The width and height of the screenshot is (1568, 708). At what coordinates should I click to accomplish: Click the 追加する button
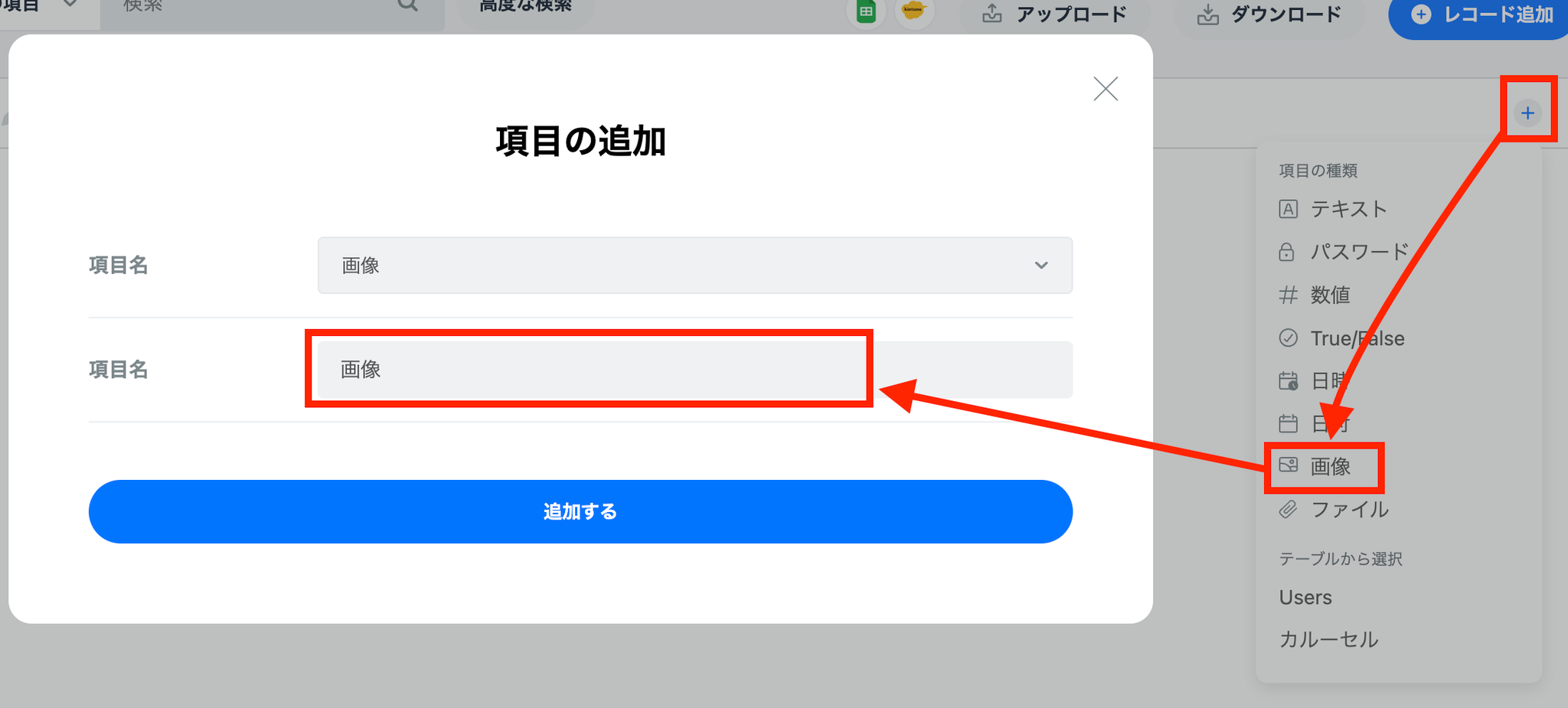coord(580,511)
